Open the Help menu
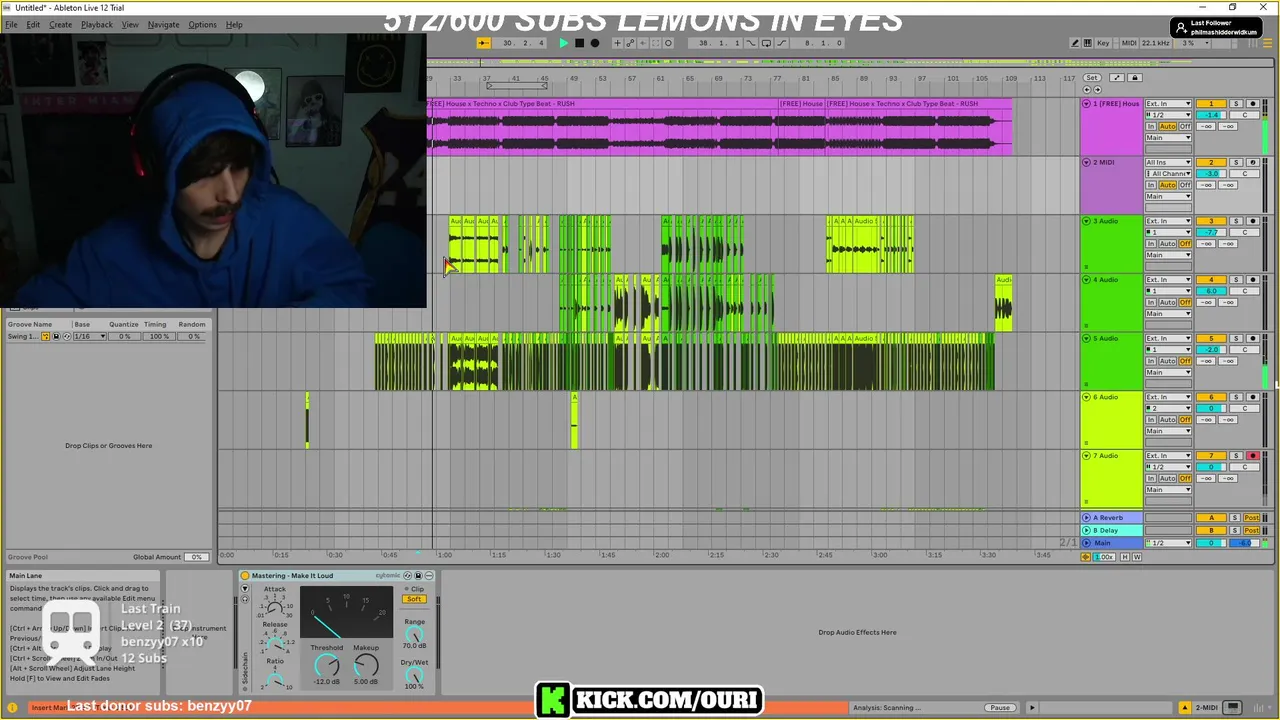This screenshot has width=1280, height=720. (x=234, y=24)
